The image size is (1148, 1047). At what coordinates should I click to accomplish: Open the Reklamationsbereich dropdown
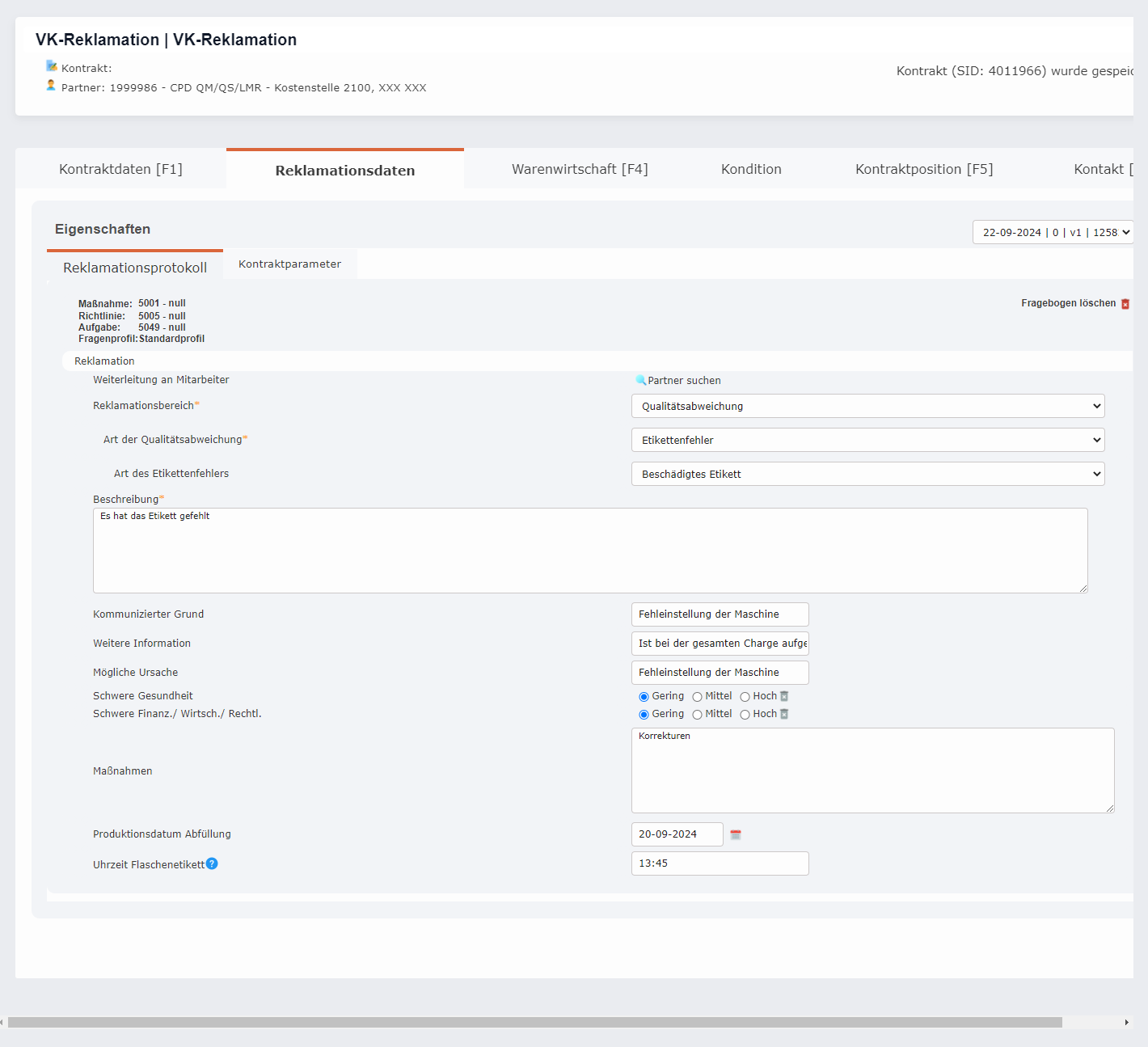867,406
